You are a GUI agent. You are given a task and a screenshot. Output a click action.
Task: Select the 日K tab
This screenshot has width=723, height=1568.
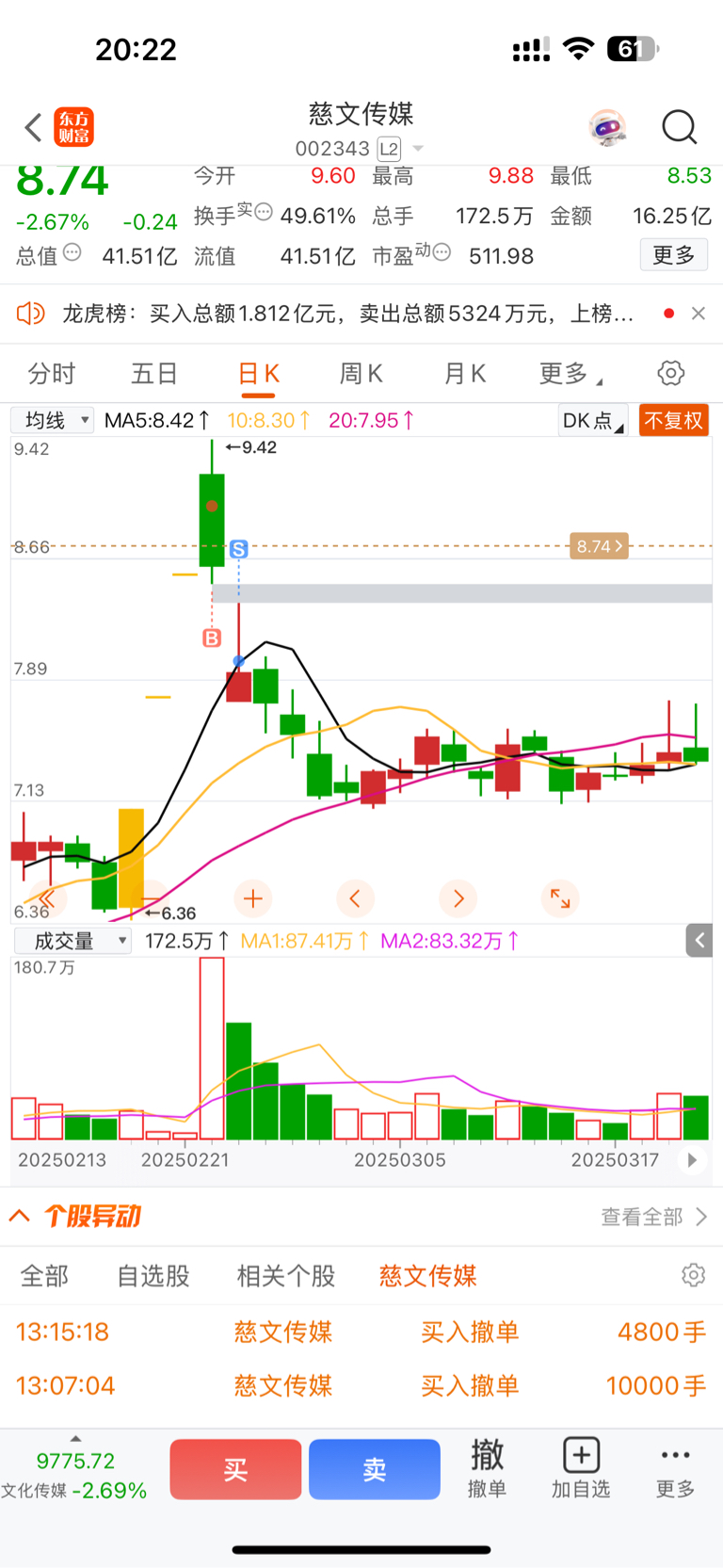(258, 374)
